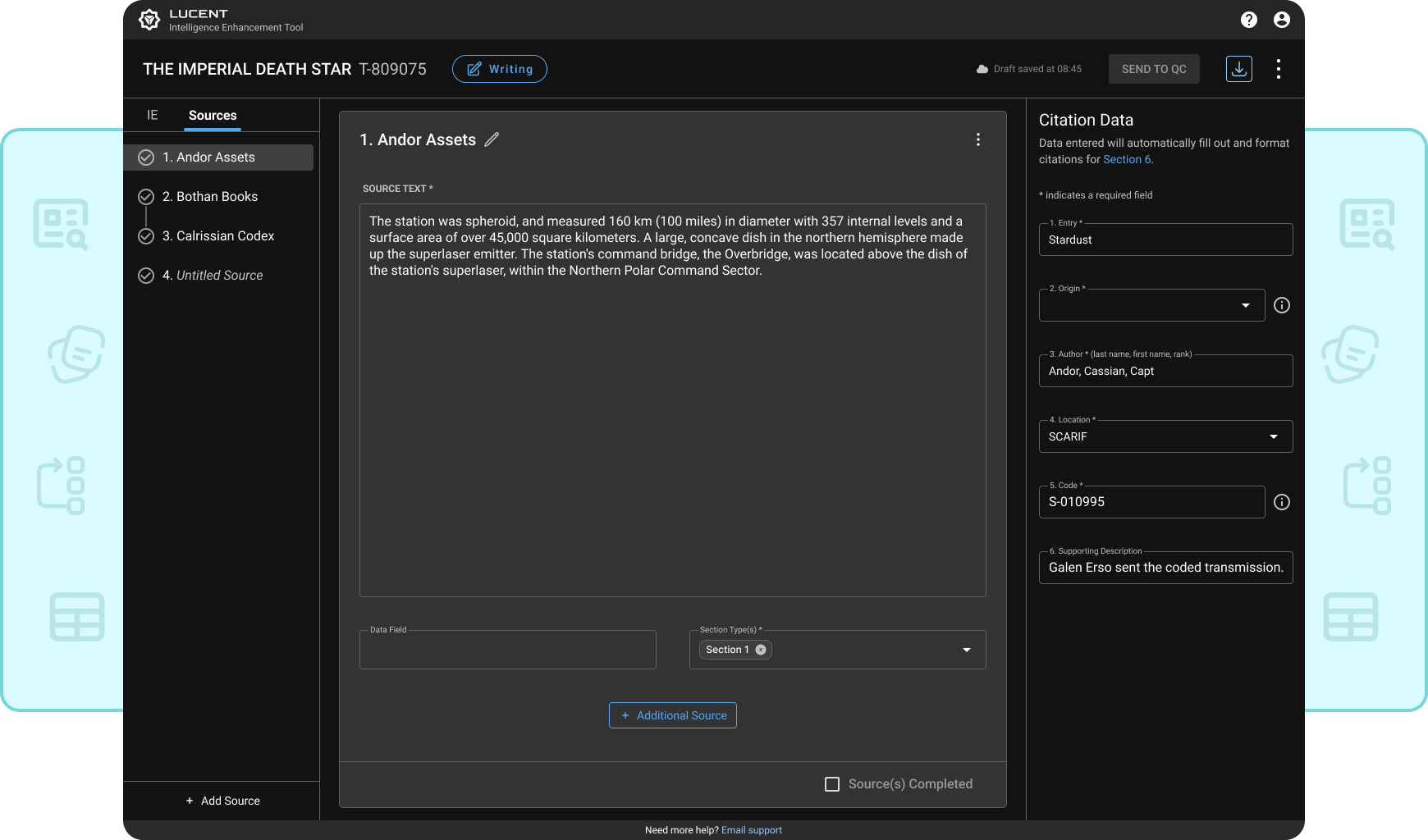Click Add Source at sidebar bottom
This screenshot has height=840, width=1428.
pyautogui.click(x=222, y=801)
